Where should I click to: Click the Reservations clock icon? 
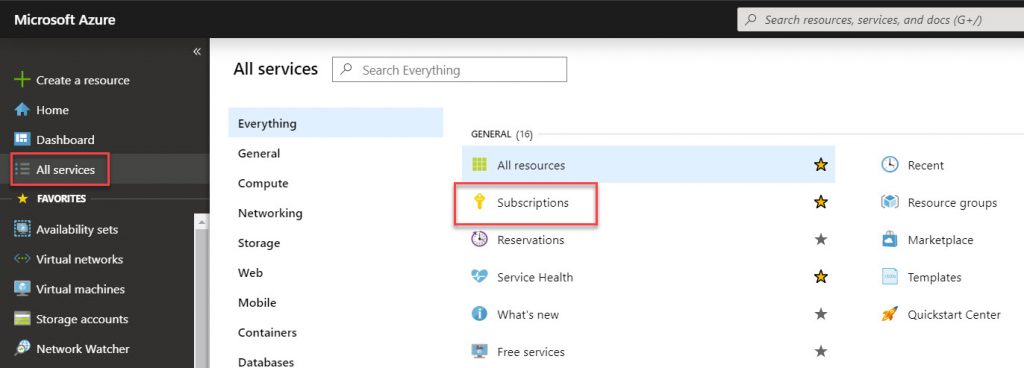(x=479, y=239)
